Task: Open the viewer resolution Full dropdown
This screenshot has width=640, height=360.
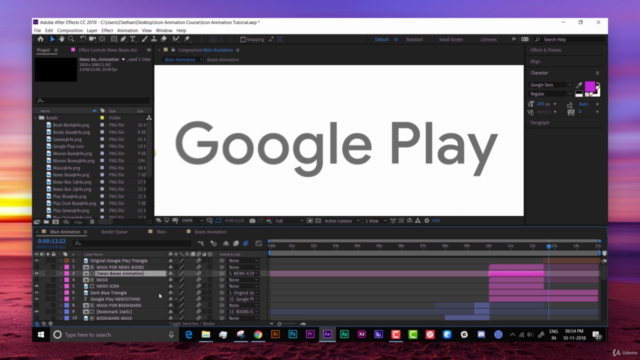Action: [x=289, y=221]
